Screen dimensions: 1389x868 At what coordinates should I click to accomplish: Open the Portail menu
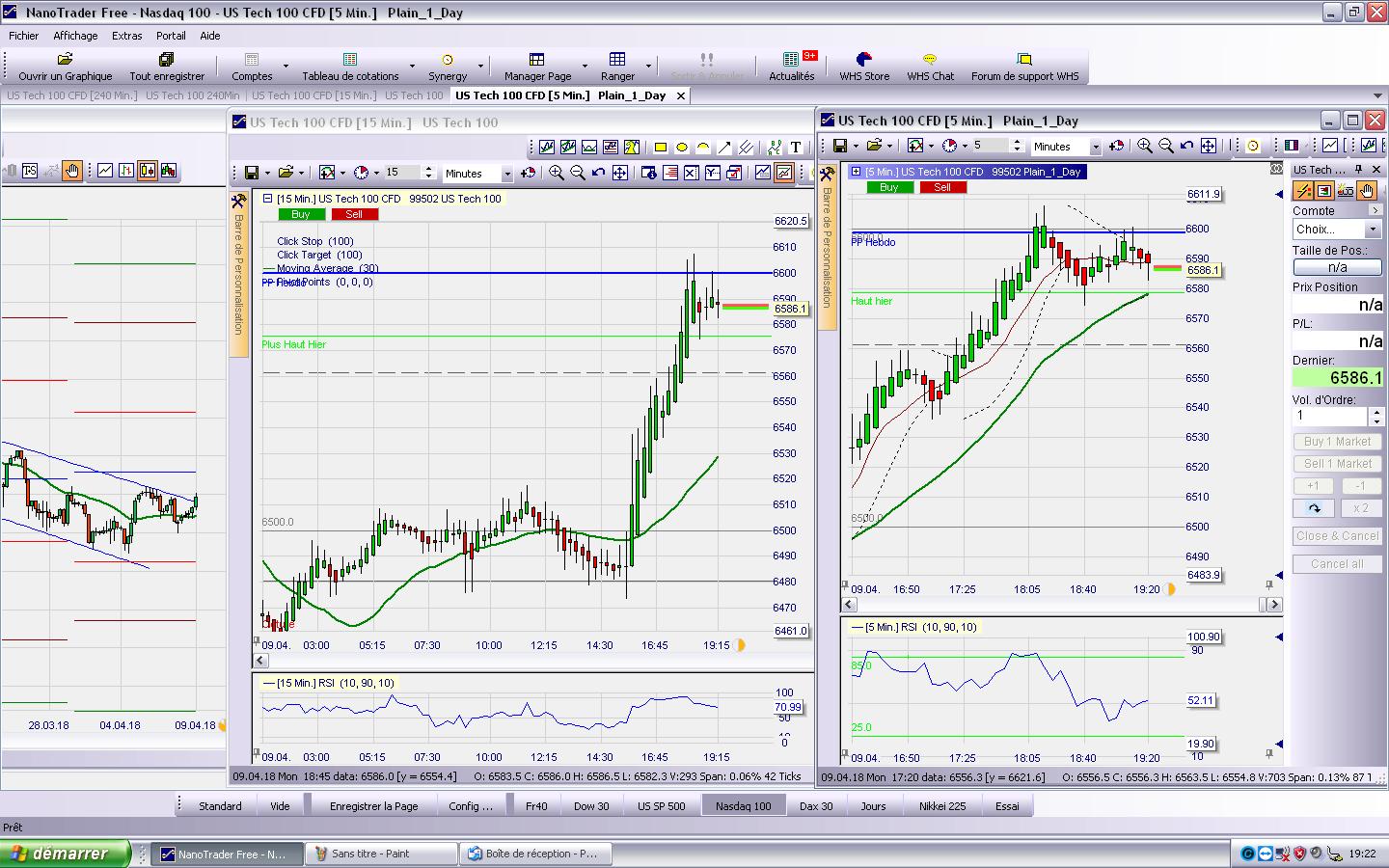[x=171, y=36]
